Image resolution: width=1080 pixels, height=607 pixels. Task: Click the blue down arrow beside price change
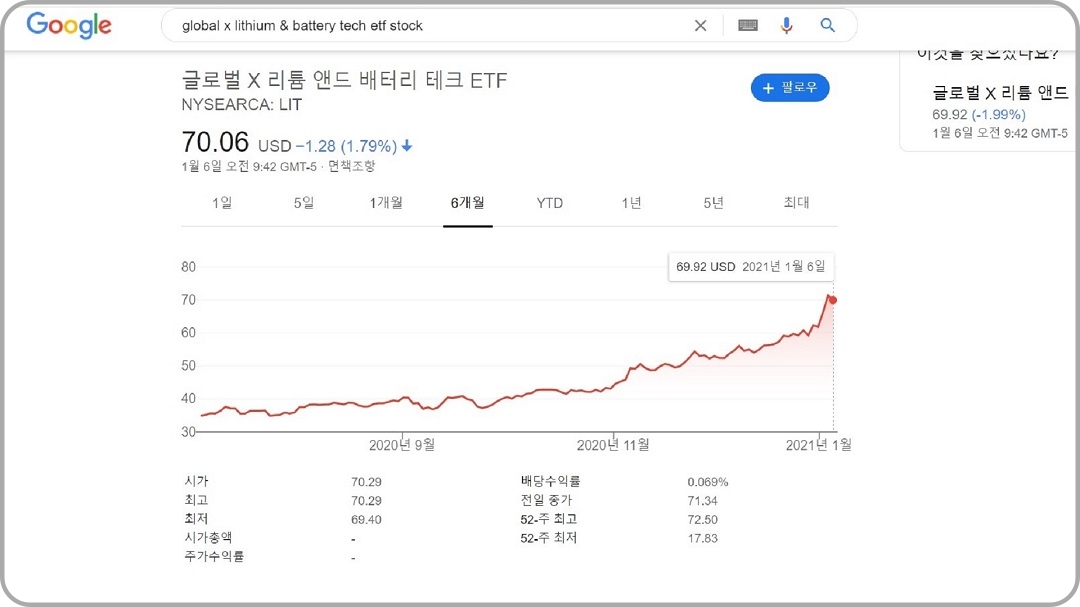(x=407, y=145)
